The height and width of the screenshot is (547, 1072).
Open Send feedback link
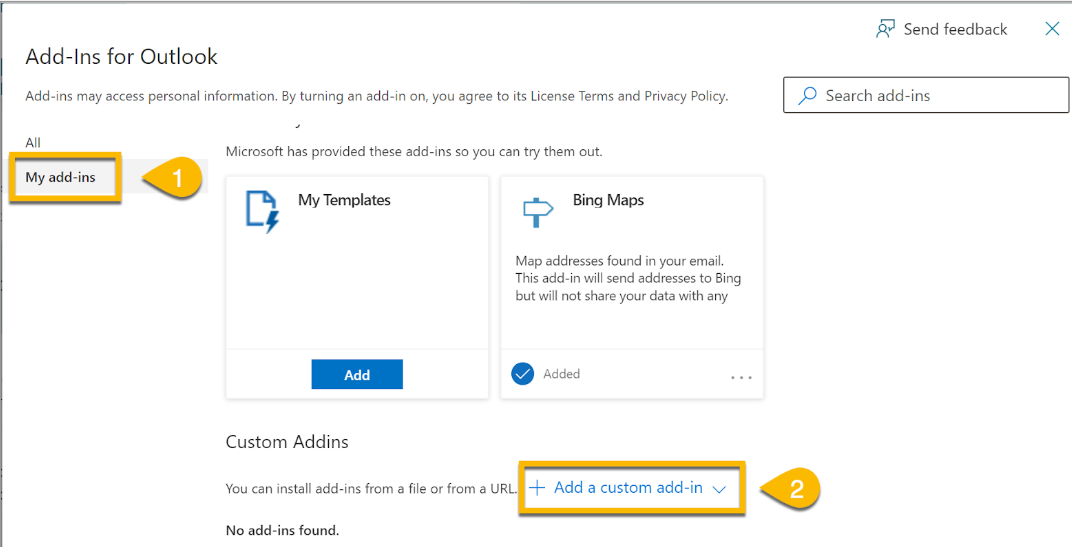click(941, 29)
